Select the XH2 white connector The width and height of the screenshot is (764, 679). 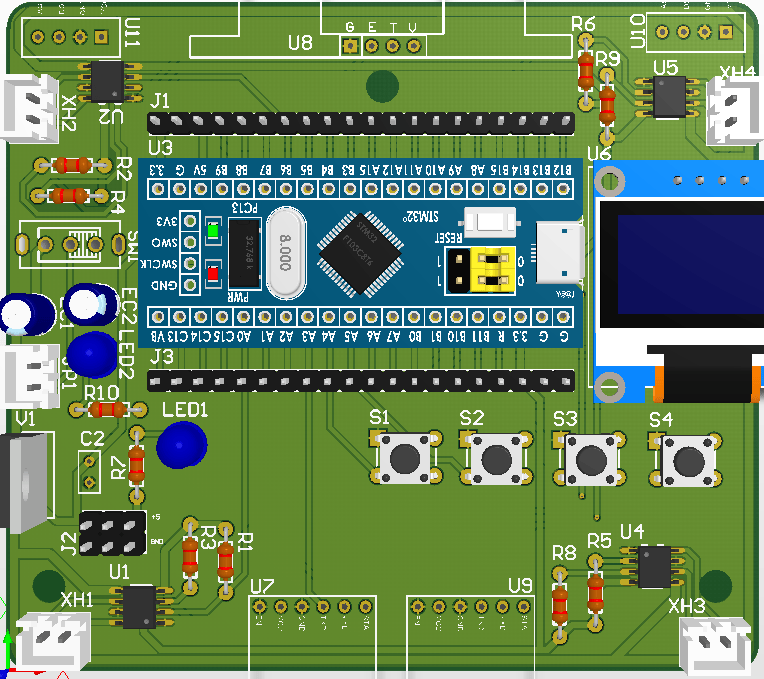30,108
